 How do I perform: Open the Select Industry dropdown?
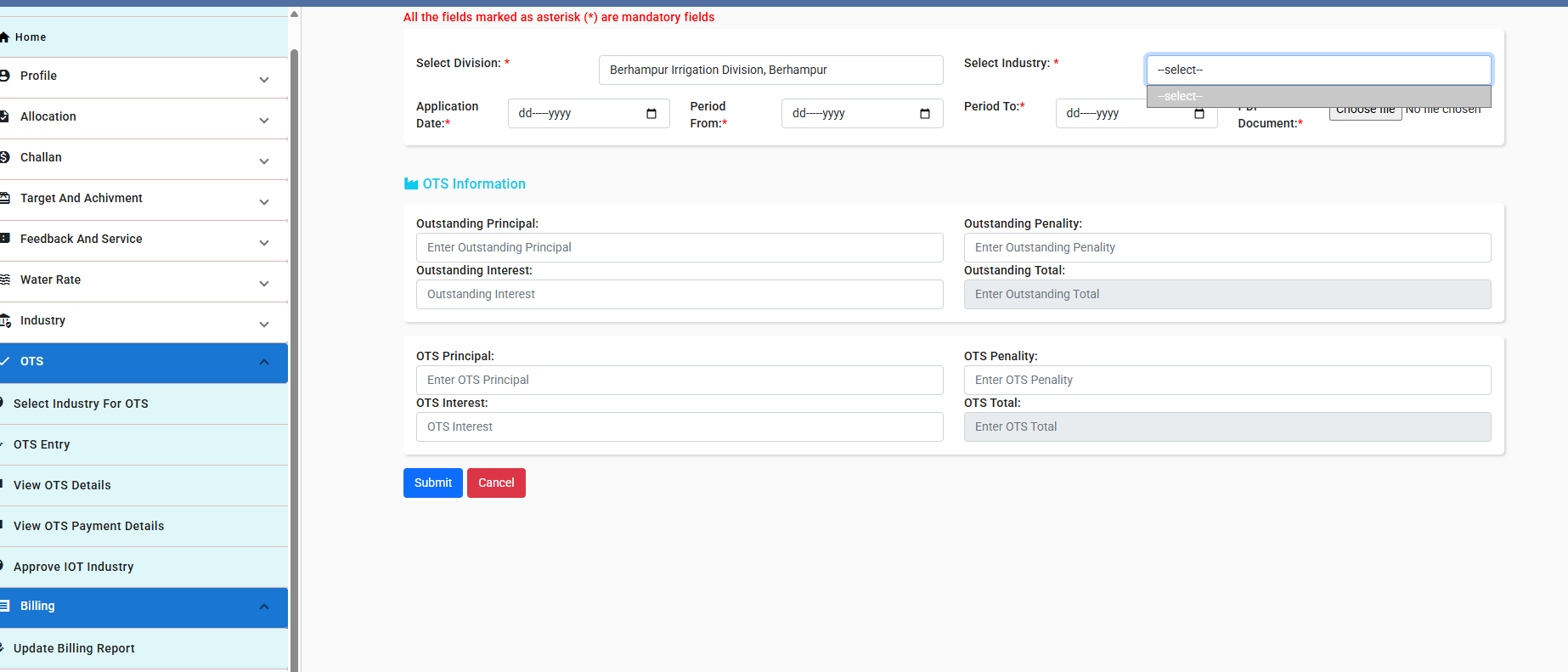(x=1318, y=70)
